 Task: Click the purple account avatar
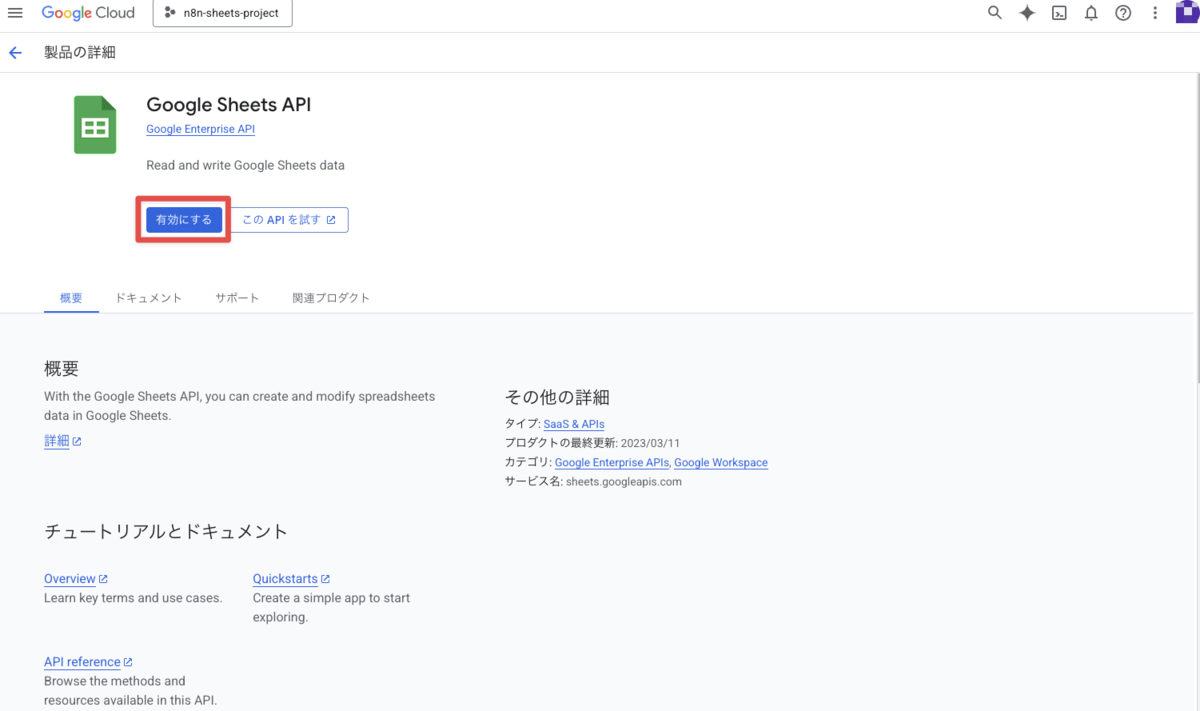(x=1187, y=12)
